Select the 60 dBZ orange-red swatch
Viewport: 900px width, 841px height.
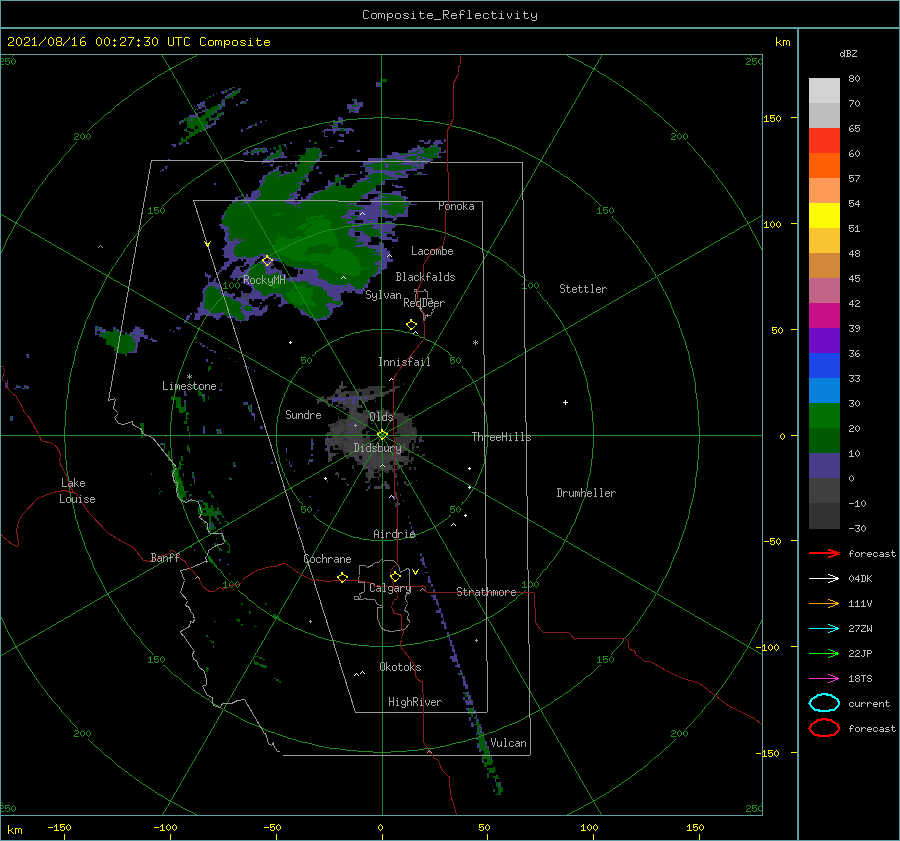824,165
